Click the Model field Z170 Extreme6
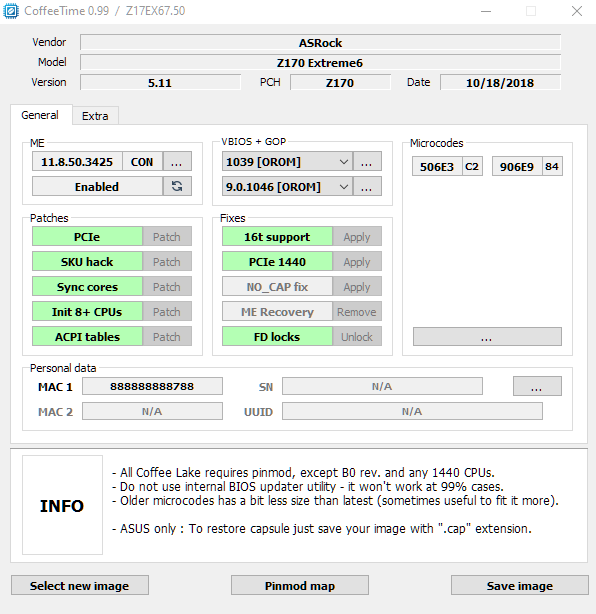596x614 pixels. (320, 62)
